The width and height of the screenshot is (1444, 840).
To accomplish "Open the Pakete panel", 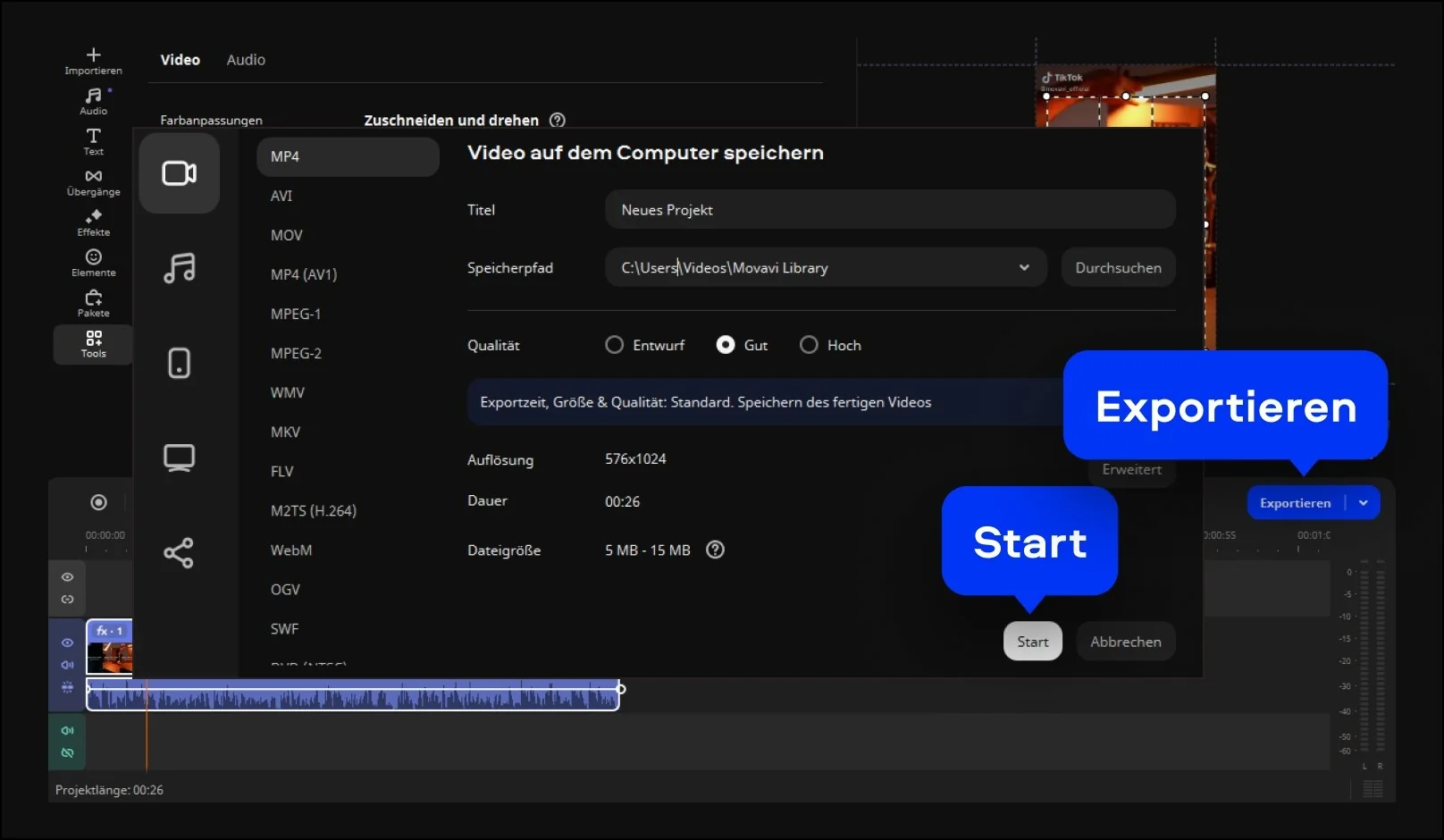I will [93, 303].
